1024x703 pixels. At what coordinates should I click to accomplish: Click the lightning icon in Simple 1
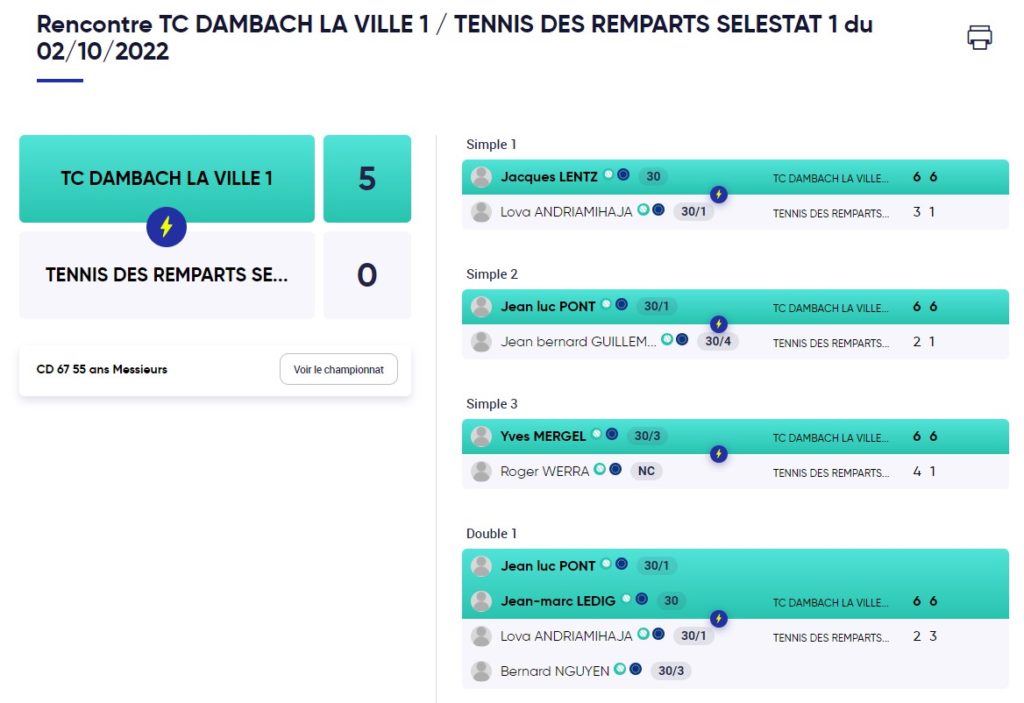[718, 194]
